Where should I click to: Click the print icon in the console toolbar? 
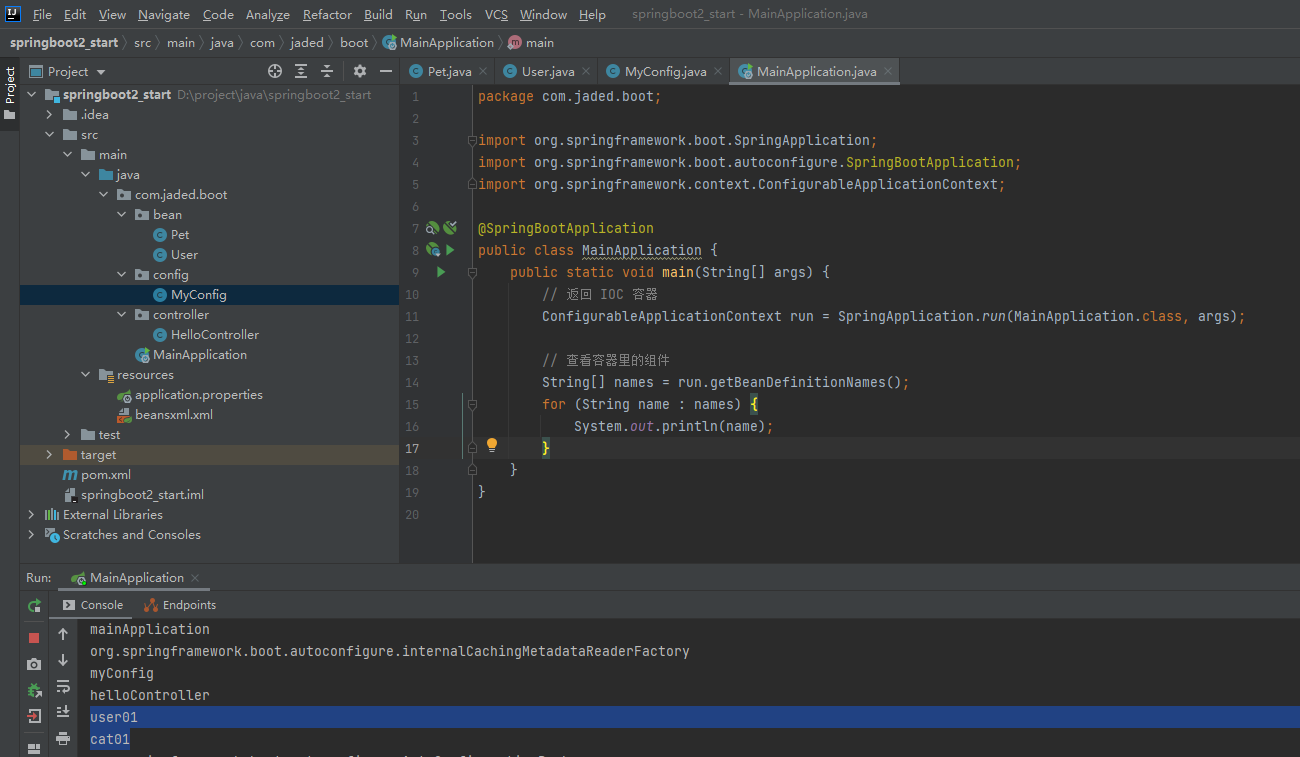point(63,739)
